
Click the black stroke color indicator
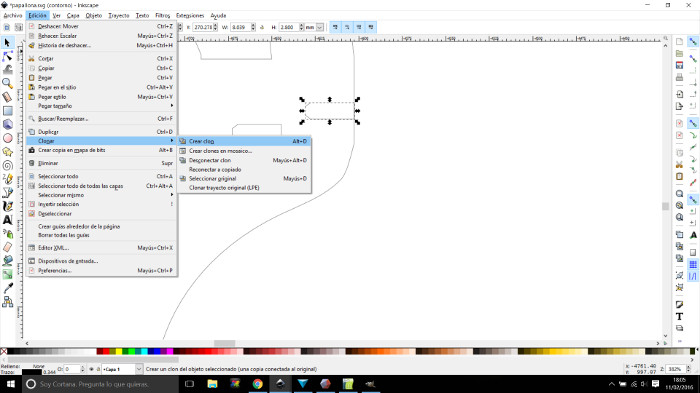point(32,372)
